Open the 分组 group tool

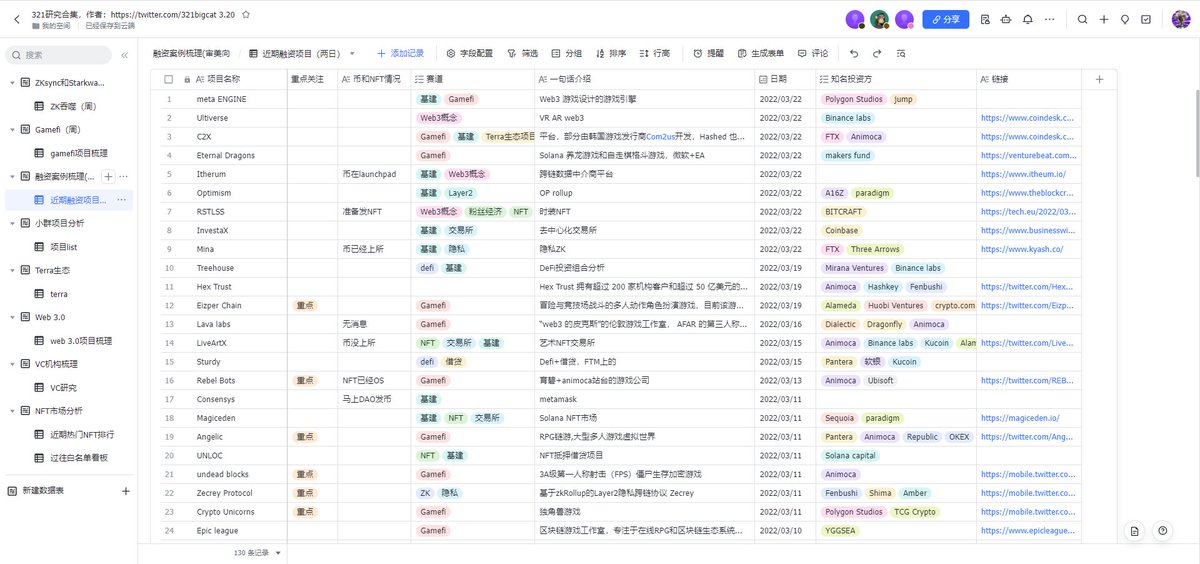click(x=567, y=53)
